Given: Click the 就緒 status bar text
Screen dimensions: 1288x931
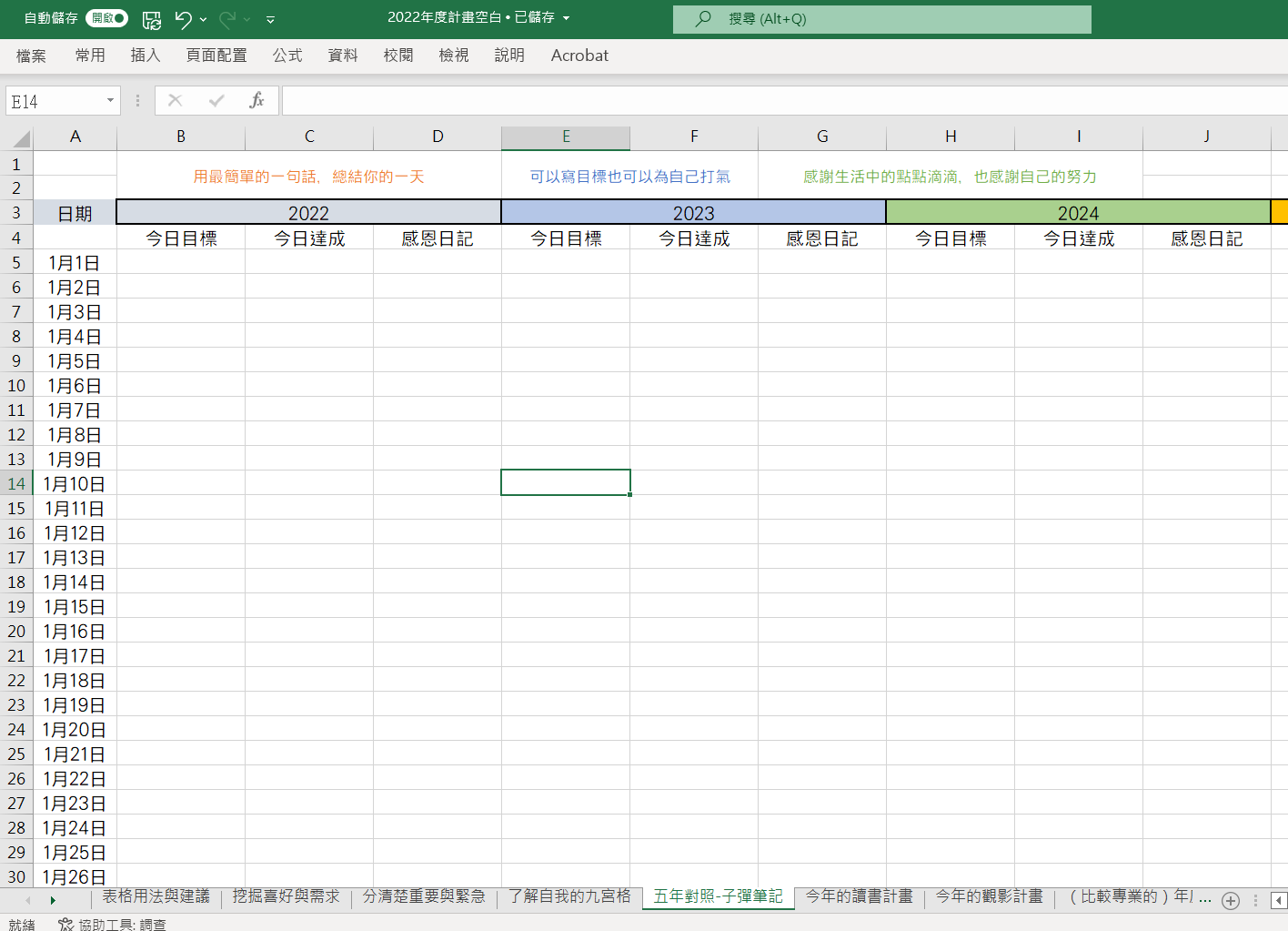Looking at the screenshot, I should pos(22,925).
